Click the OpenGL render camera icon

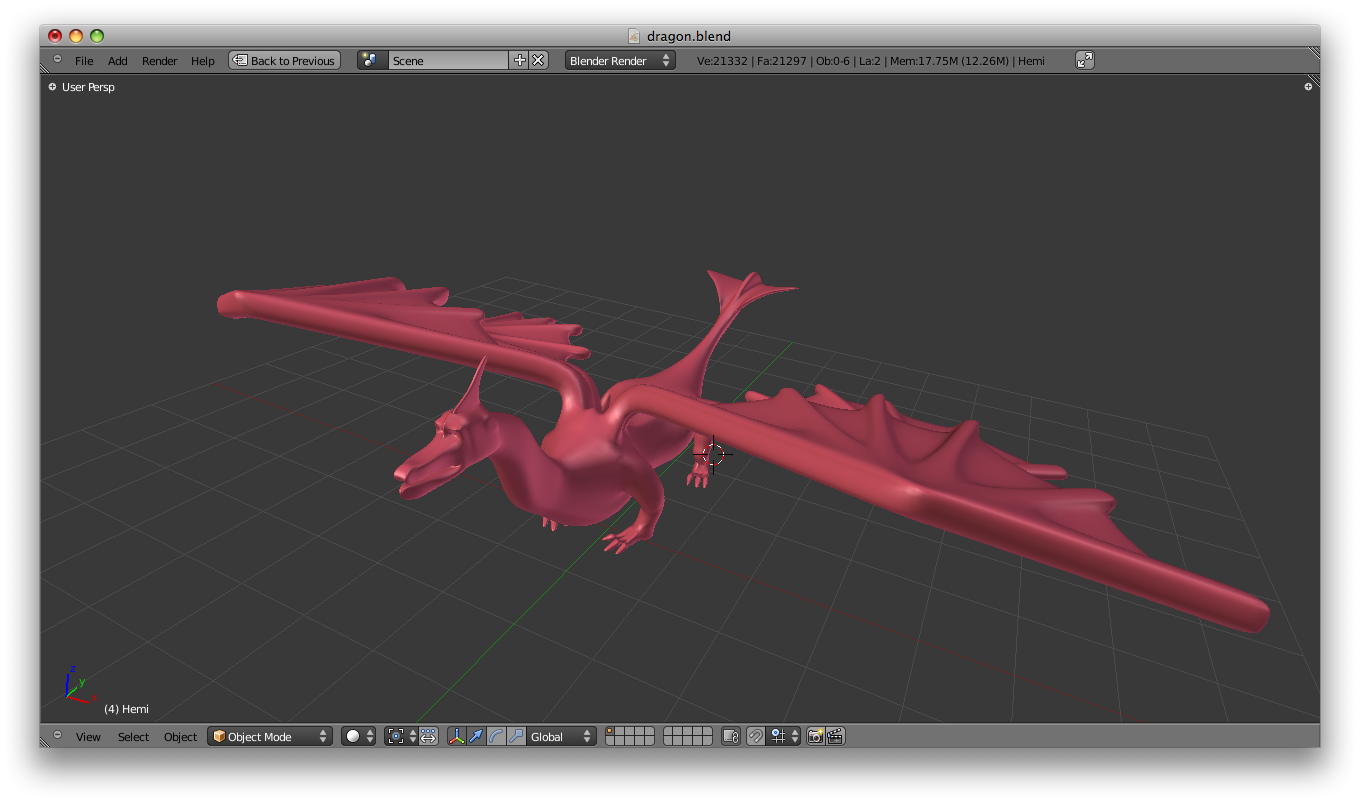coord(814,736)
